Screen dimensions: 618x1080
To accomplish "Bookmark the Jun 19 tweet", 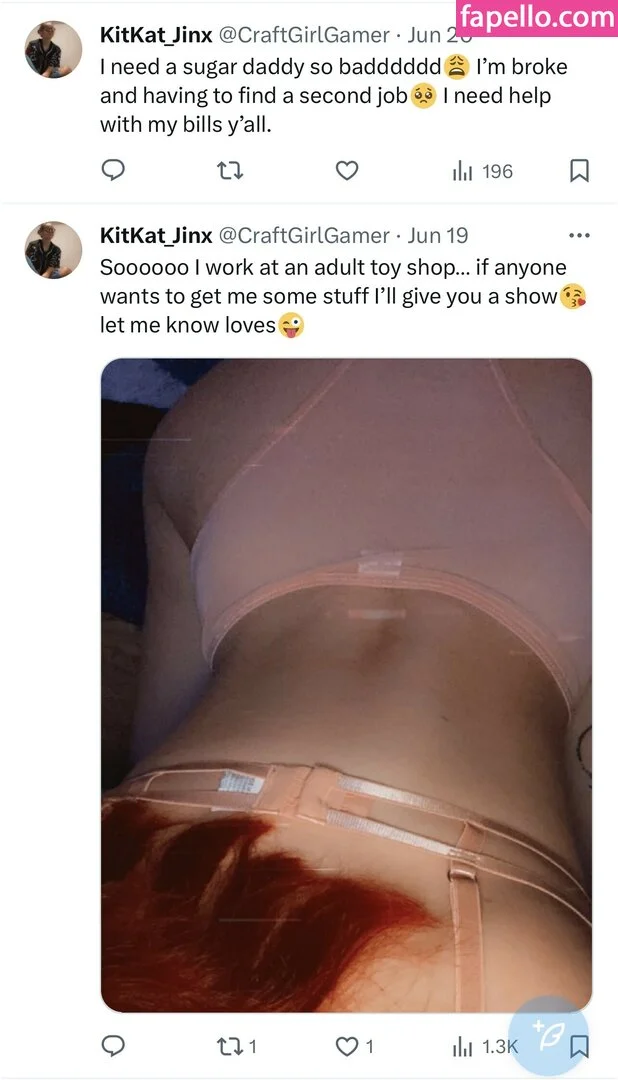I will click(x=580, y=1047).
